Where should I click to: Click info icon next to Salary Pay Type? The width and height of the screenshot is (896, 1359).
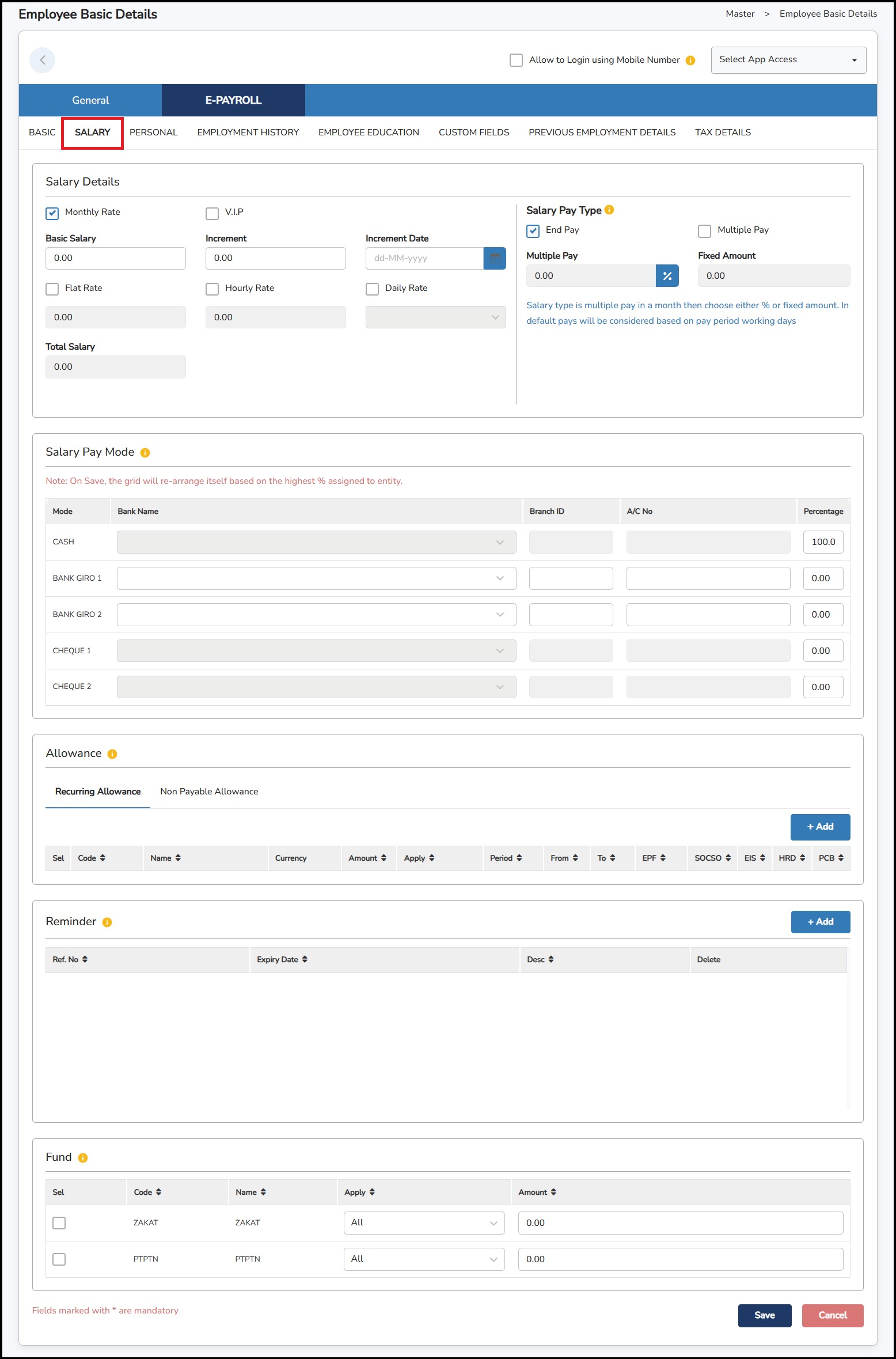point(609,210)
